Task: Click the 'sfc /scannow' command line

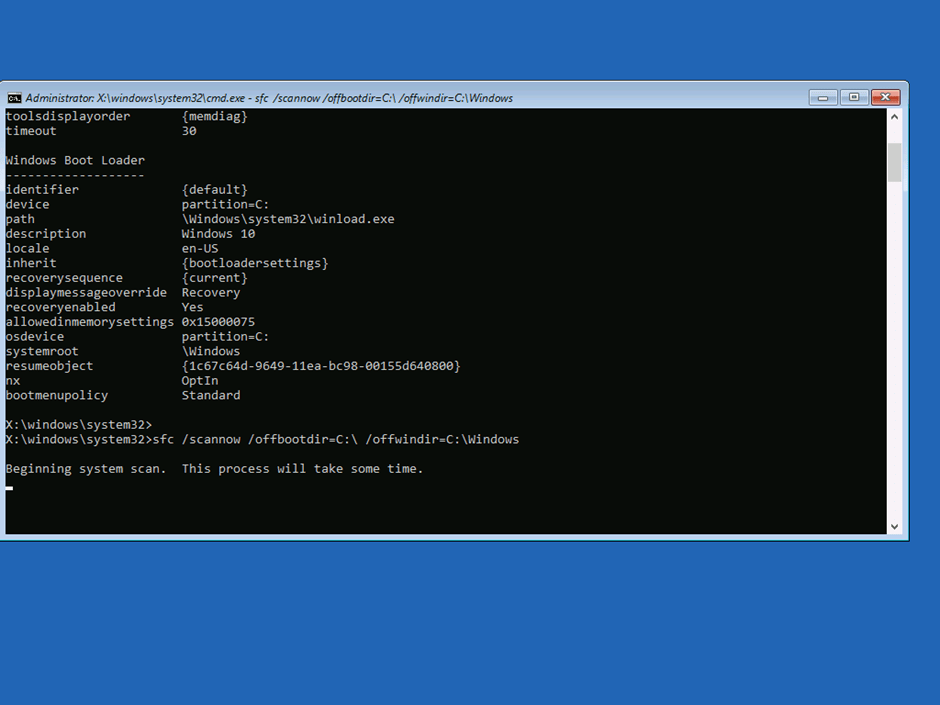Action: pyautogui.click(x=263, y=439)
